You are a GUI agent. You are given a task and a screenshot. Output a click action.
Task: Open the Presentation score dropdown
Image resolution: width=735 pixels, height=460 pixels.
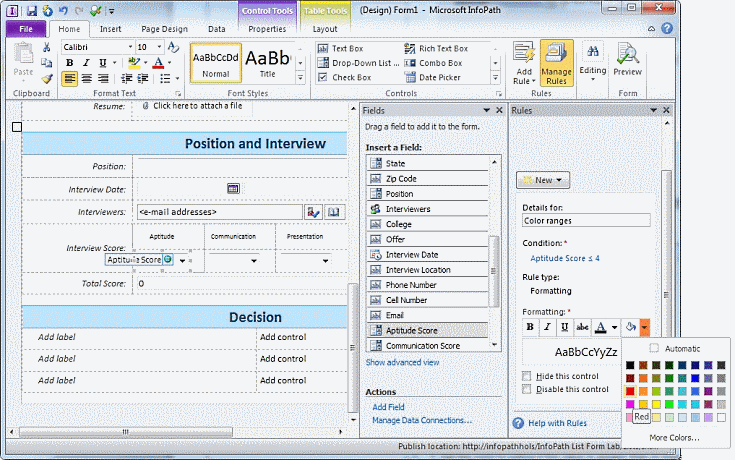pyautogui.click(x=325, y=261)
